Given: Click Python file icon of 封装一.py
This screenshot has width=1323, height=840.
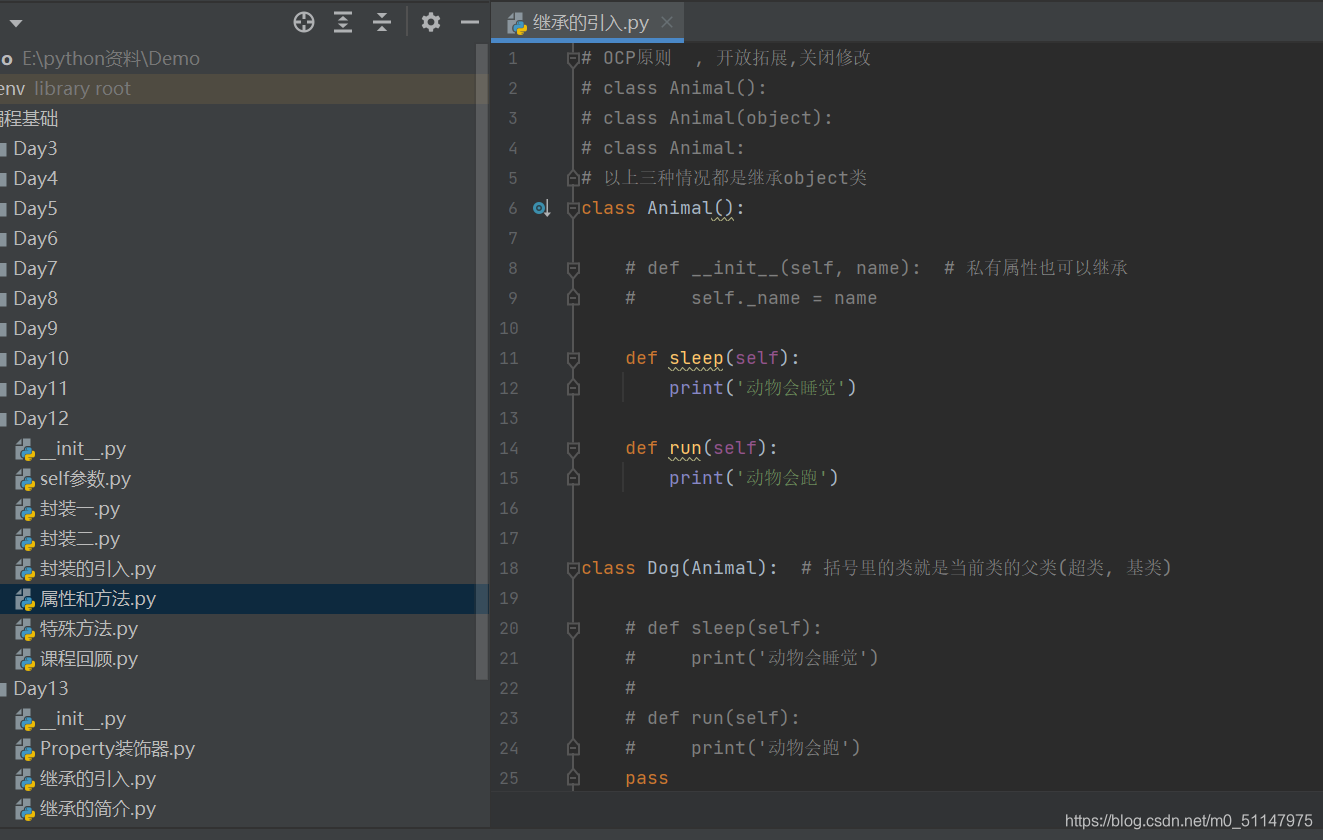Looking at the screenshot, I should (x=25, y=509).
